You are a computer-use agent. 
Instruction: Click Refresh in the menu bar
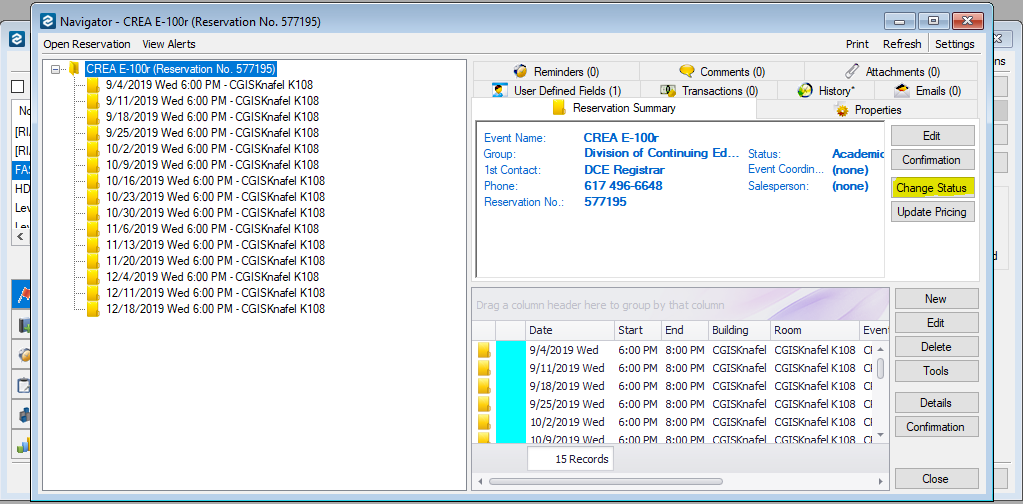click(902, 44)
